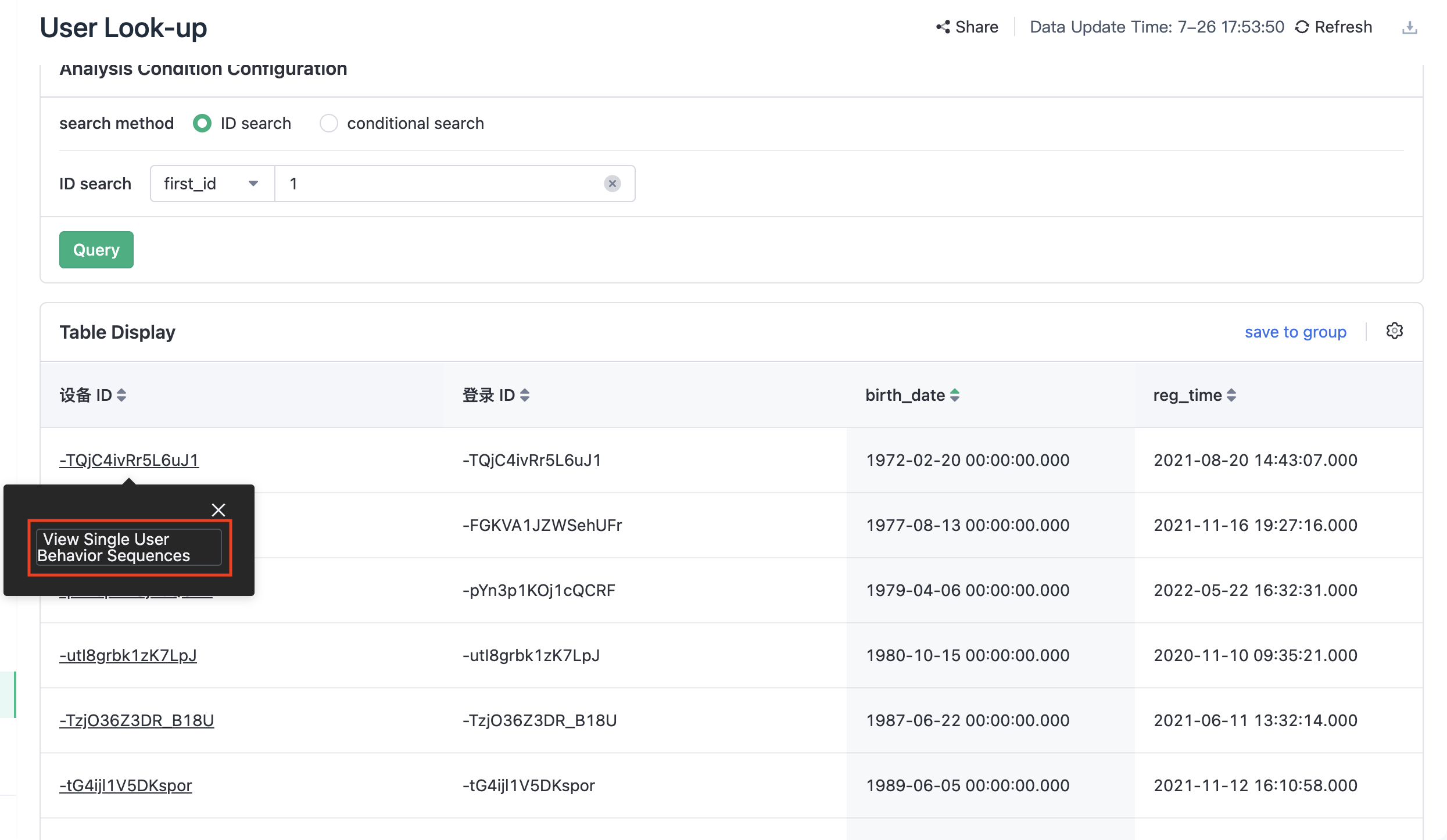Click the Refresh icon

[x=1303, y=27]
